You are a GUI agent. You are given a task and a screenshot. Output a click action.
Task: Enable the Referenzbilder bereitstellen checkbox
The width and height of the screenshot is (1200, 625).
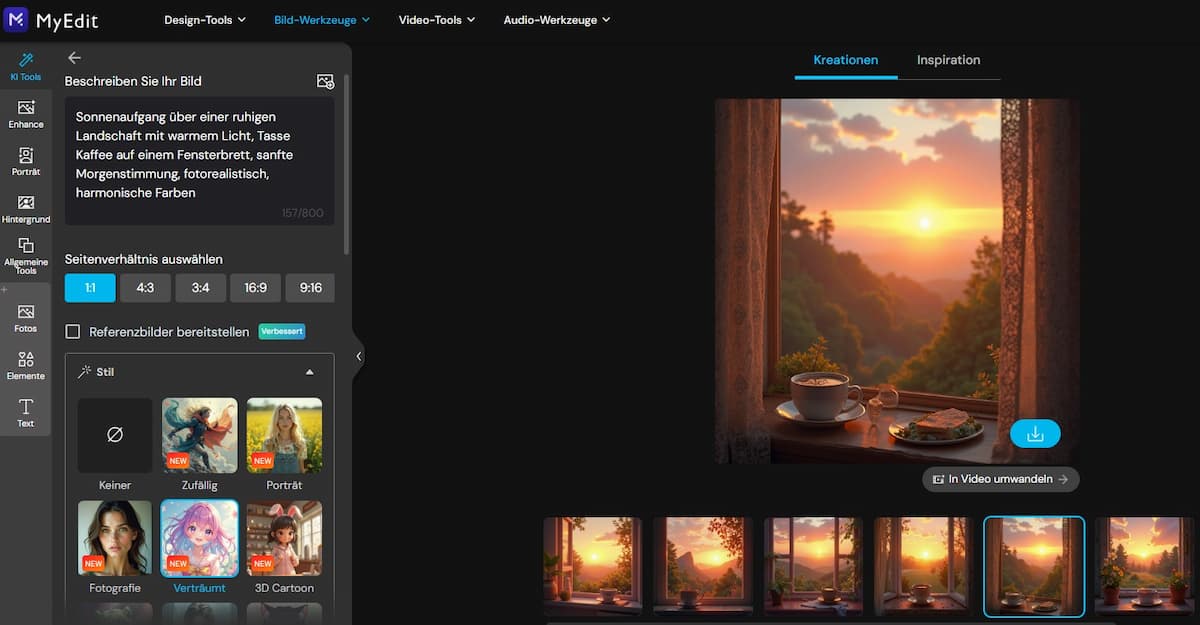(x=73, y=331)
